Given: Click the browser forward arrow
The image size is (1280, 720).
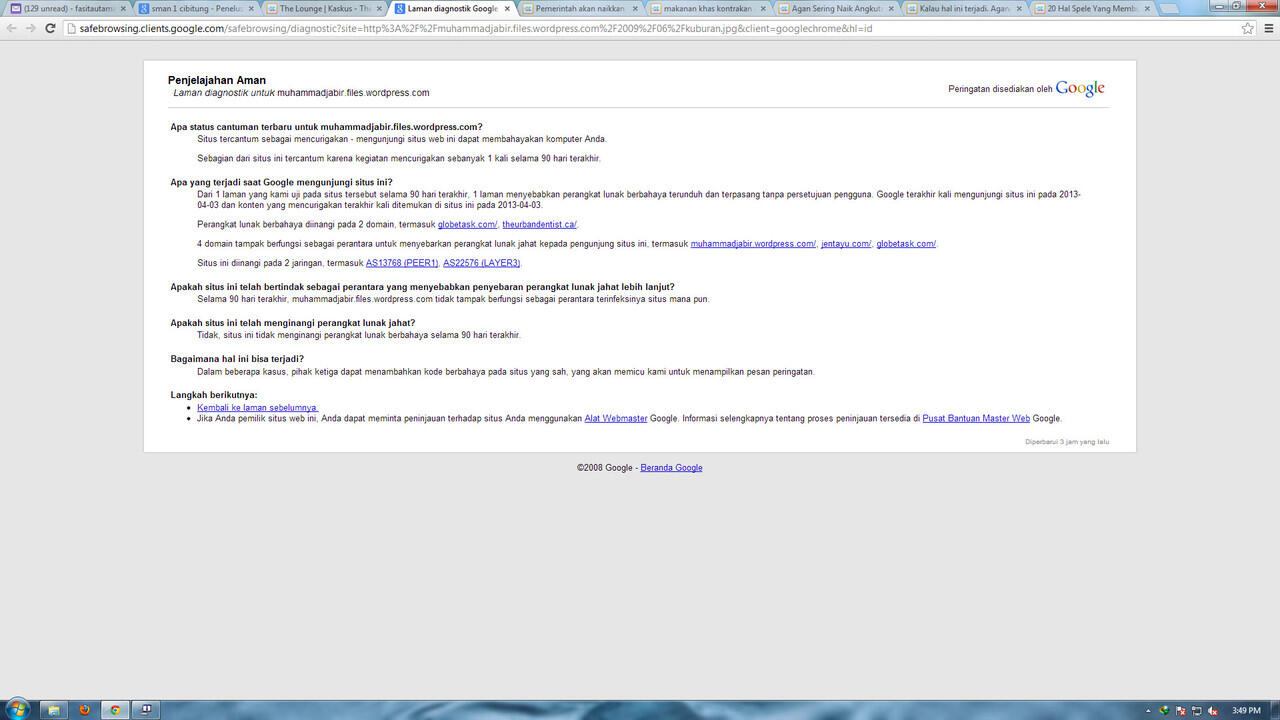Looking at the screenshot, I should (31, 28).
